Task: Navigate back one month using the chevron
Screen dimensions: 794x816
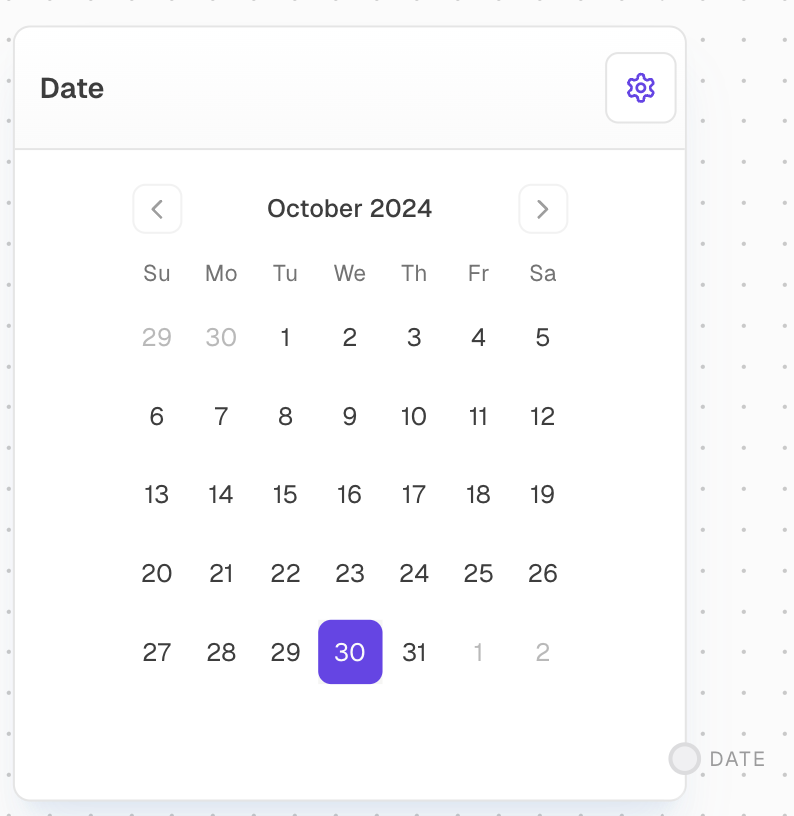Action: 157,209
